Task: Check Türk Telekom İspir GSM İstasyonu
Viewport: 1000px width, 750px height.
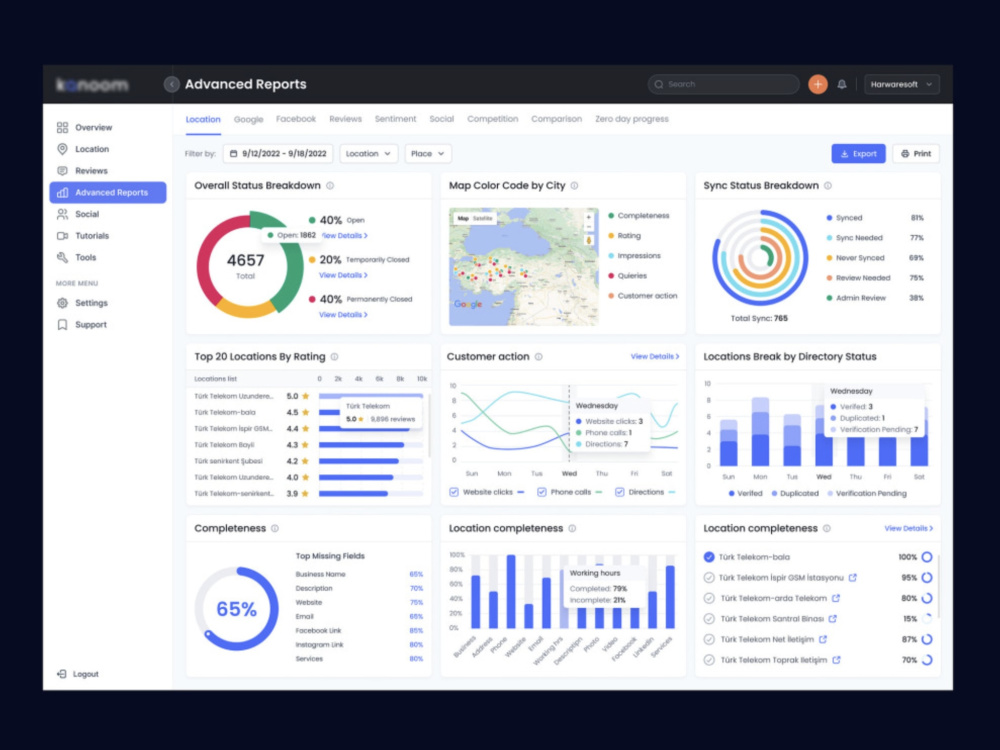Action: 709,578
